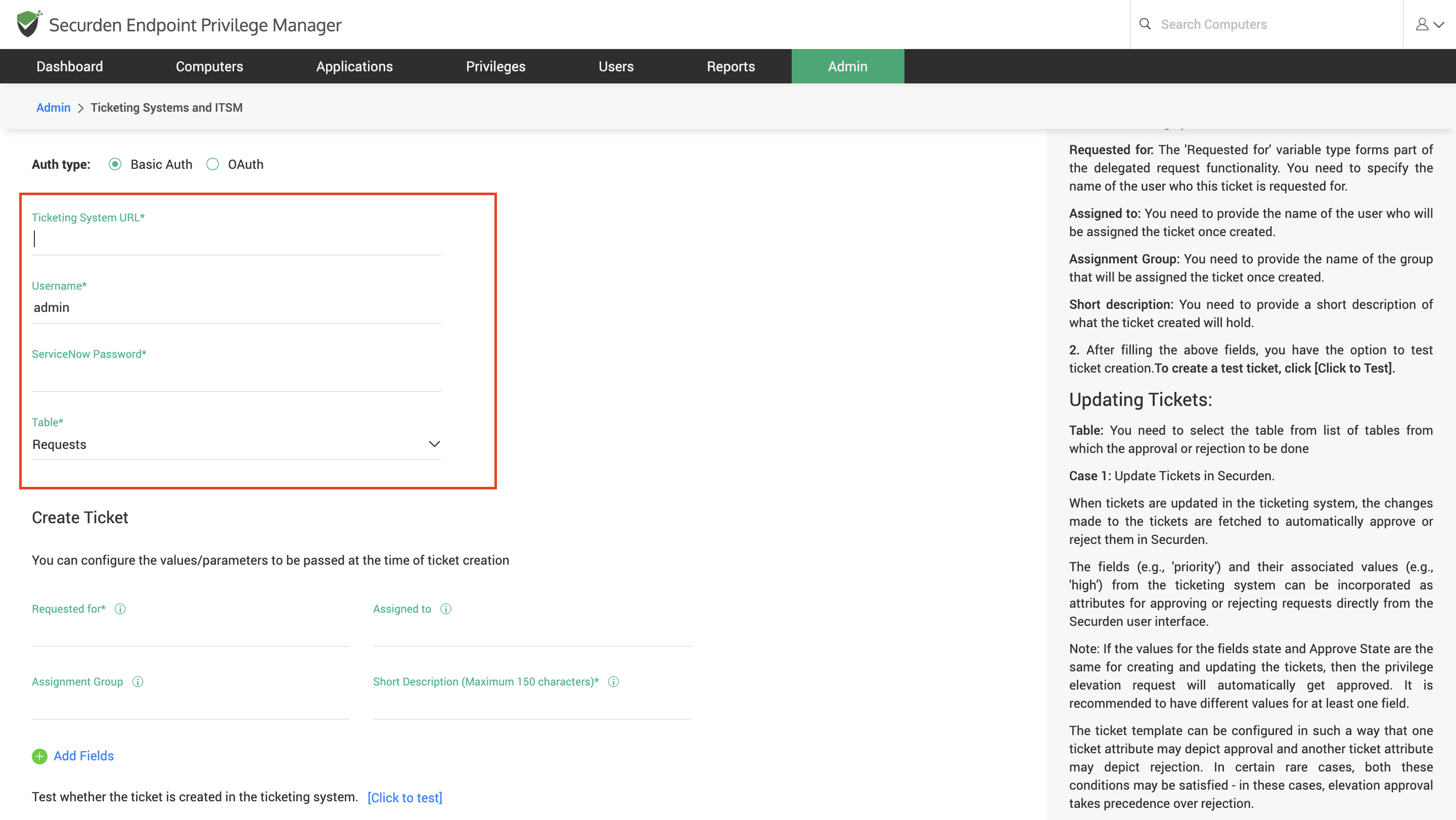Show info for Requested for field
The image size is (1456, 820).
click(x=120, y=609)
